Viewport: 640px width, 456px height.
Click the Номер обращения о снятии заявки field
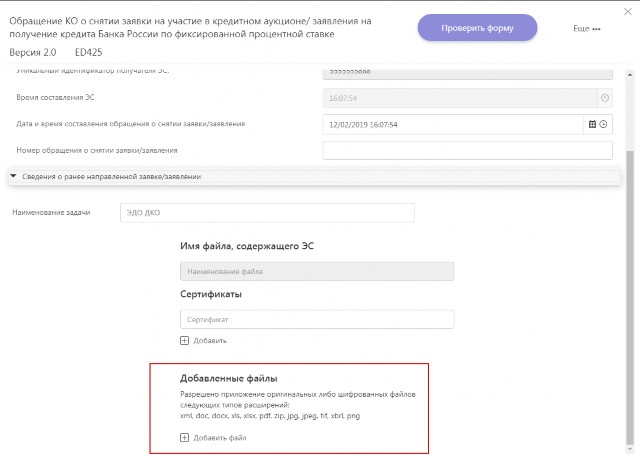[x=467, y=150]
